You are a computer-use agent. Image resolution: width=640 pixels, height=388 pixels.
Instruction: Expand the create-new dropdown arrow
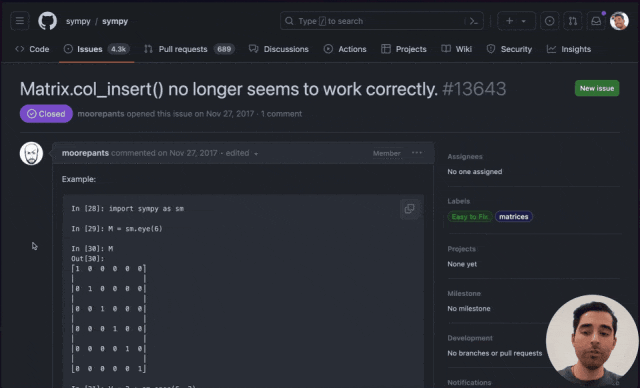524,21
